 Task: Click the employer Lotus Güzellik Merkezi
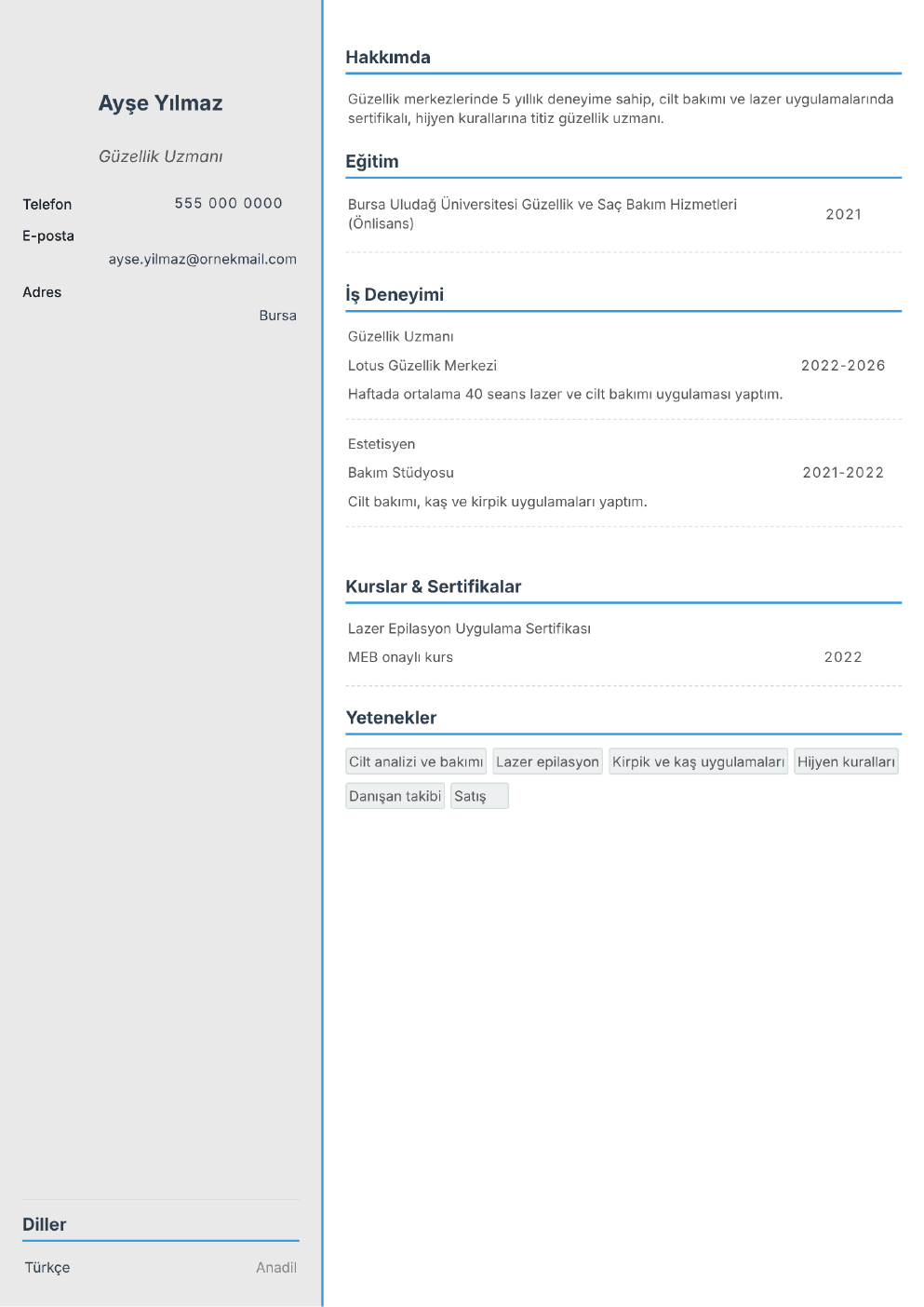(422, 365)
